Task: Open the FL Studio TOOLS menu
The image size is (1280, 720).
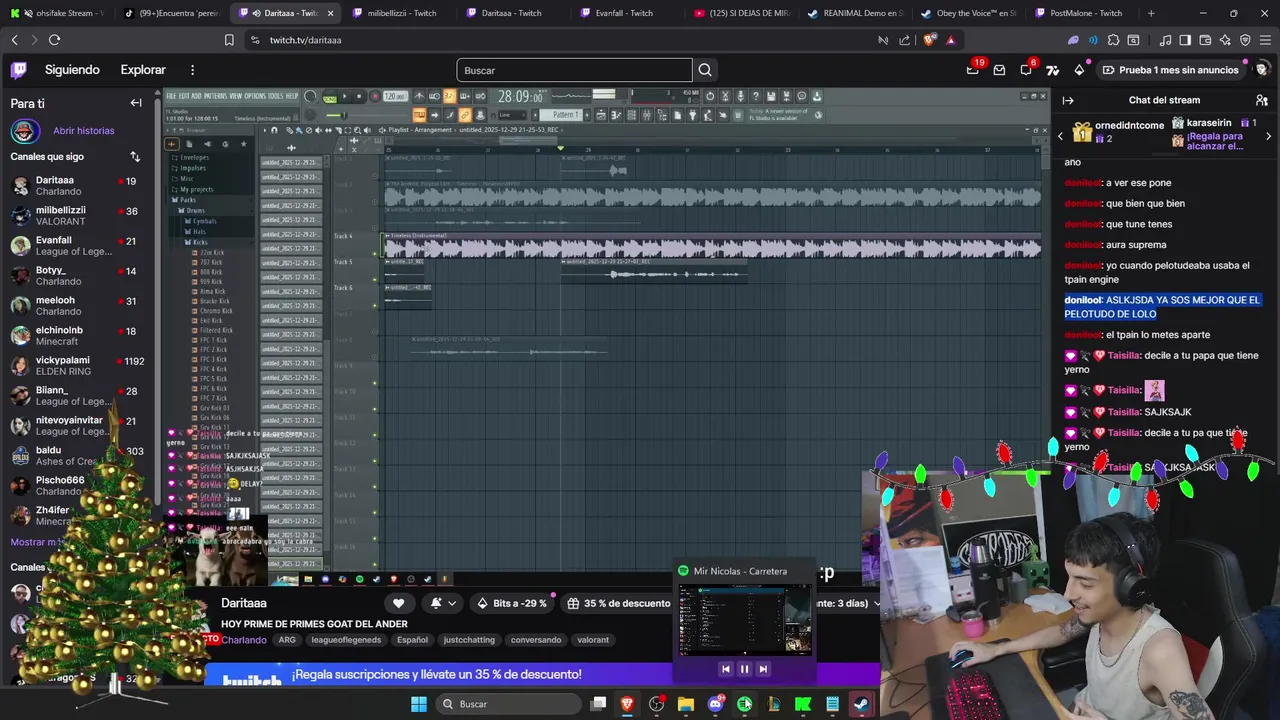Action: tap(275, 96)
